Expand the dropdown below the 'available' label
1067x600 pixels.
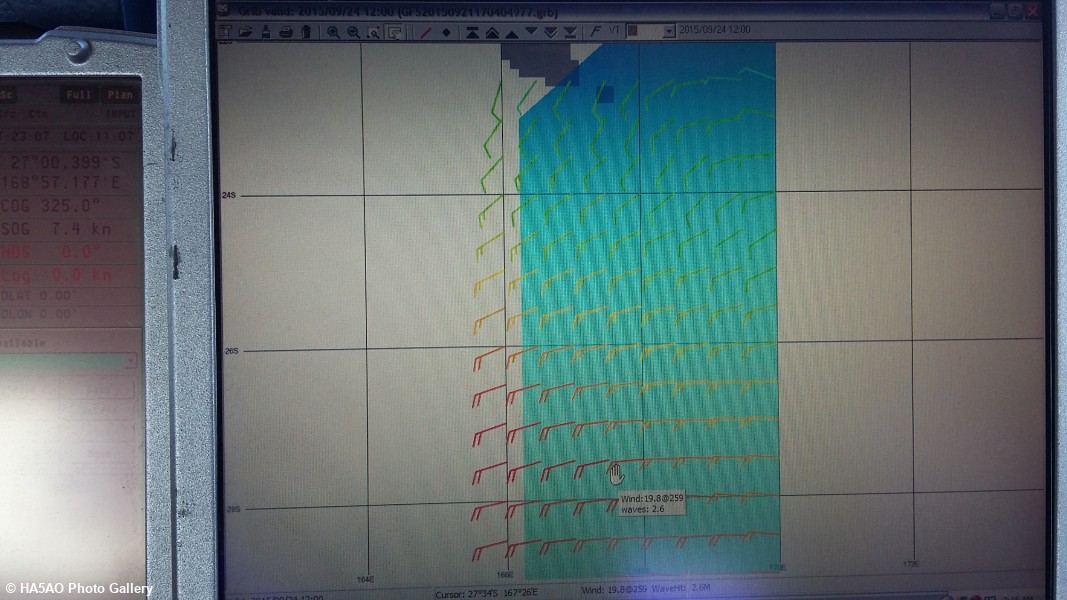[131, 361]
